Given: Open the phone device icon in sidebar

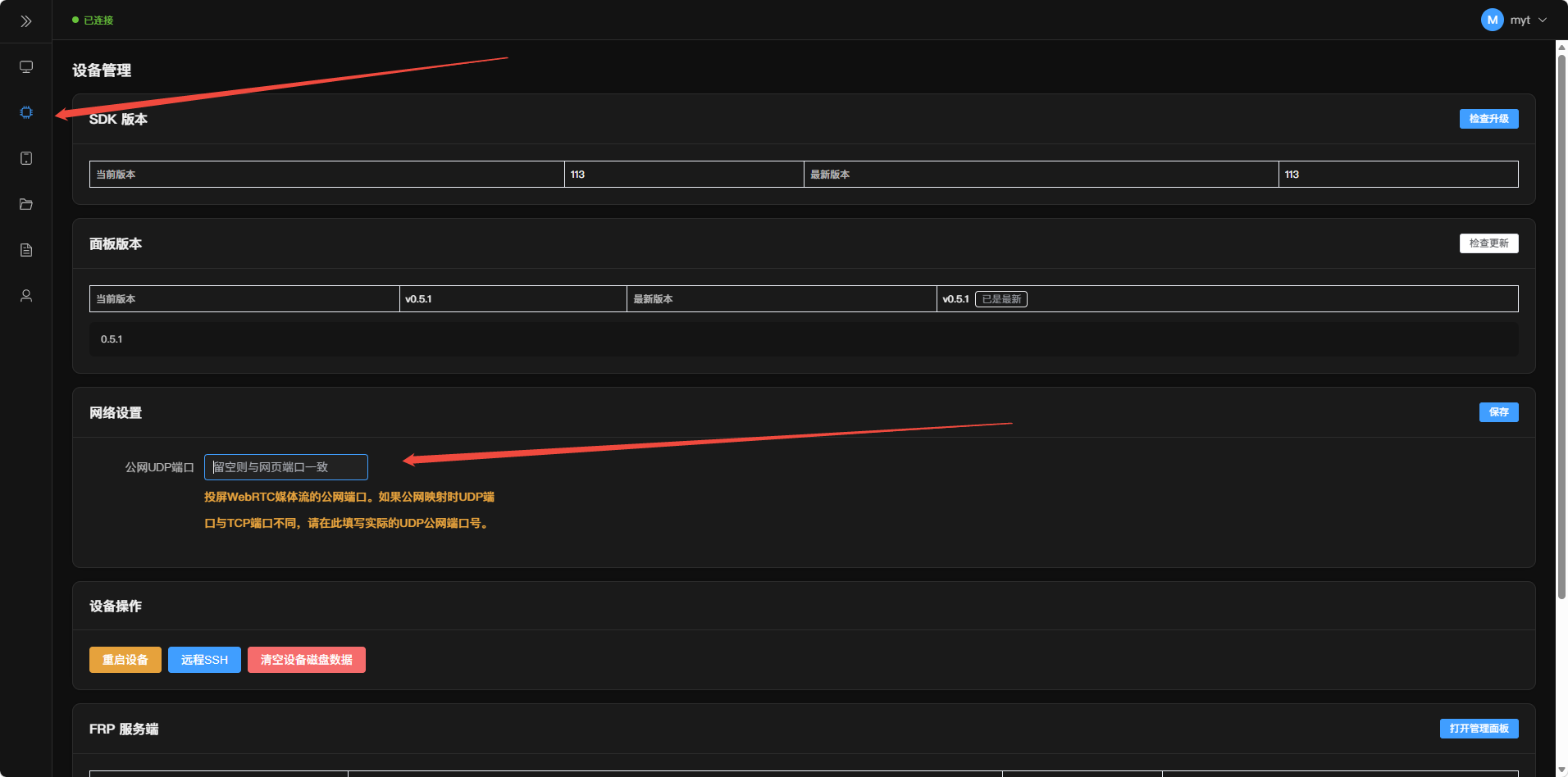Looking at the screenshot, I should (x=26, y=158).
